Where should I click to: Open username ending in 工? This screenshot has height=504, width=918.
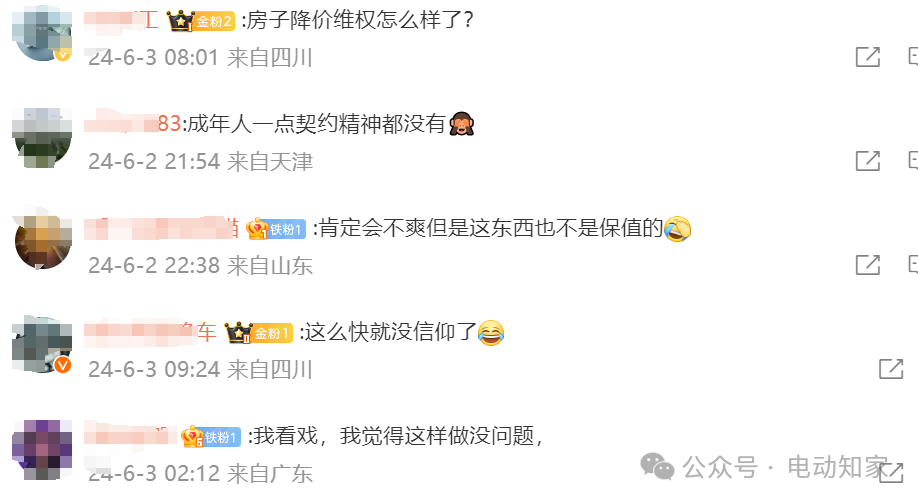click(x=122, y=20)
